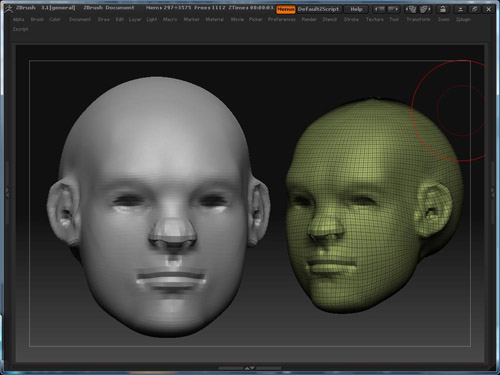The height and width of the screenshot is (375, 500).
Task: Click the ZBrush logo icon
Action: click(x=8, y=8)
